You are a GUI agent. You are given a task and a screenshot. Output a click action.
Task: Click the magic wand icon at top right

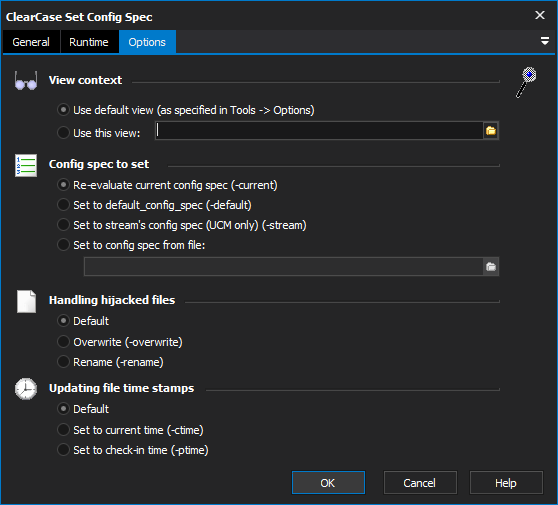[x=526, y=82]
